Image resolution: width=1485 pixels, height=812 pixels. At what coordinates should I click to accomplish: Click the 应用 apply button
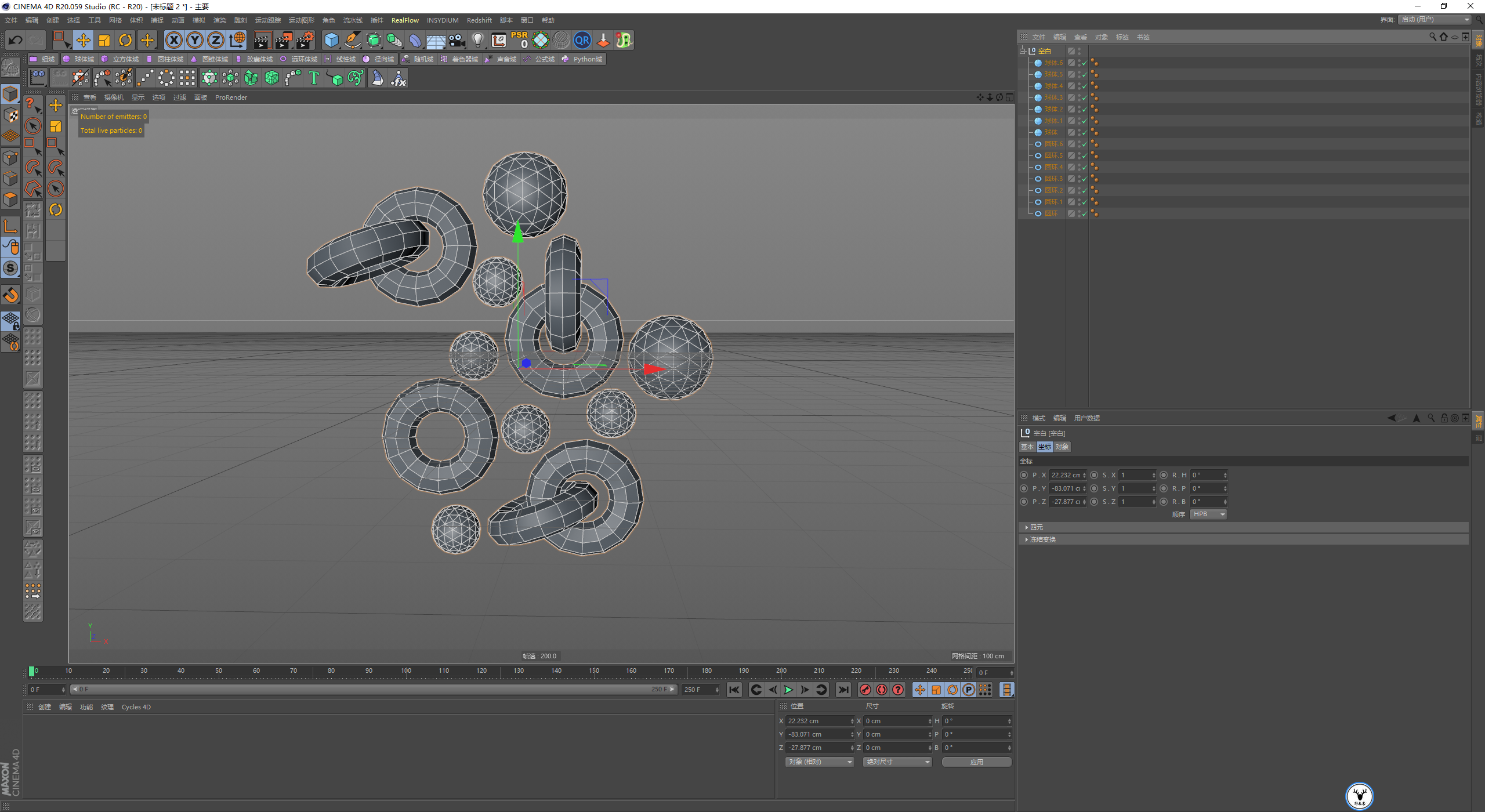coord(976,762)
